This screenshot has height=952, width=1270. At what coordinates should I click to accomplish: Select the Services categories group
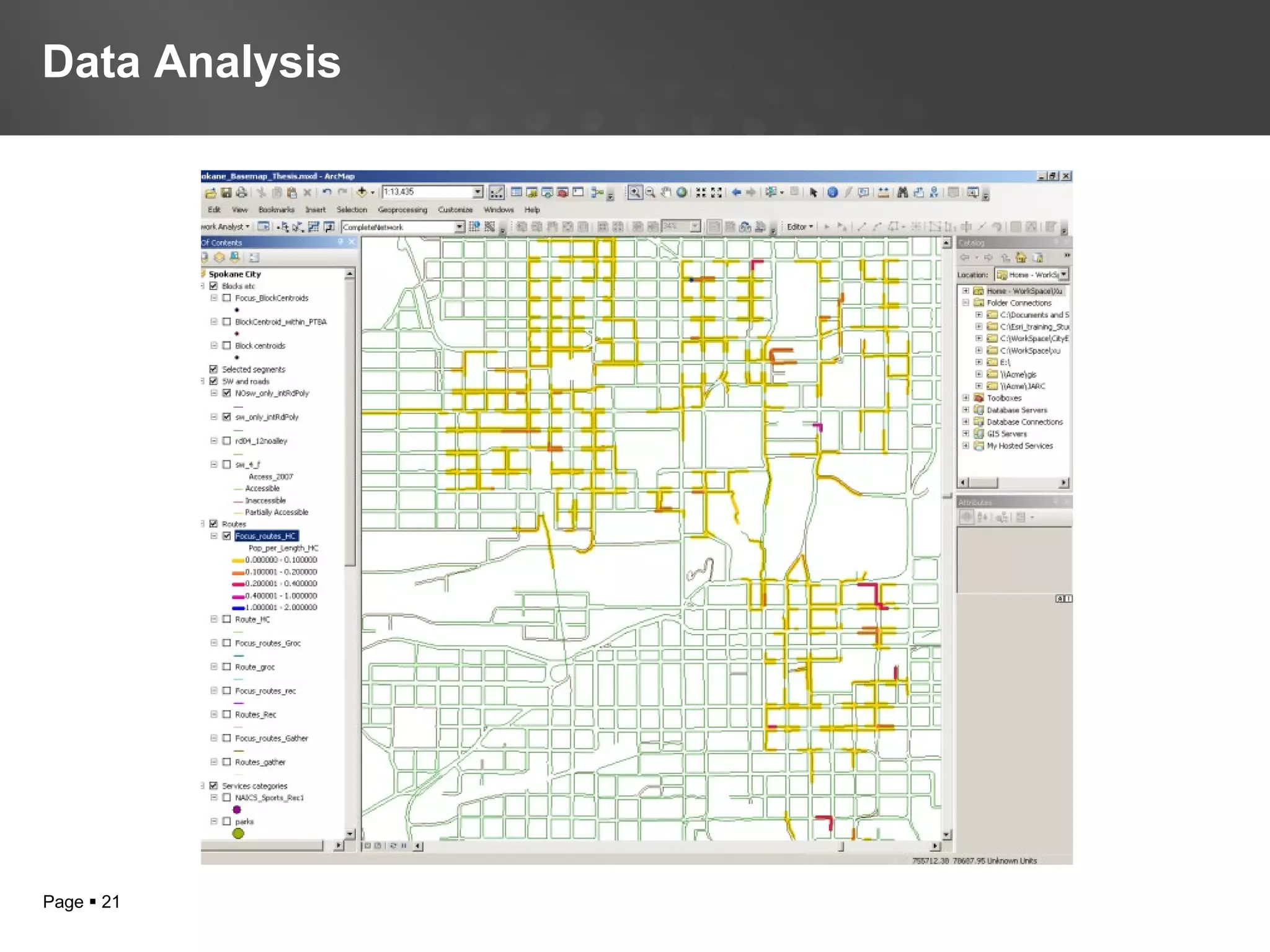pos(254,786)
